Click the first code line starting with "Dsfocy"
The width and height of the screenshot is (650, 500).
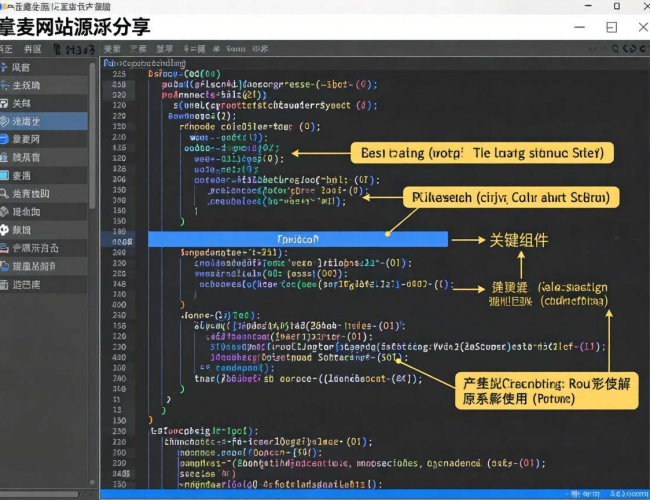click(184, 73)
